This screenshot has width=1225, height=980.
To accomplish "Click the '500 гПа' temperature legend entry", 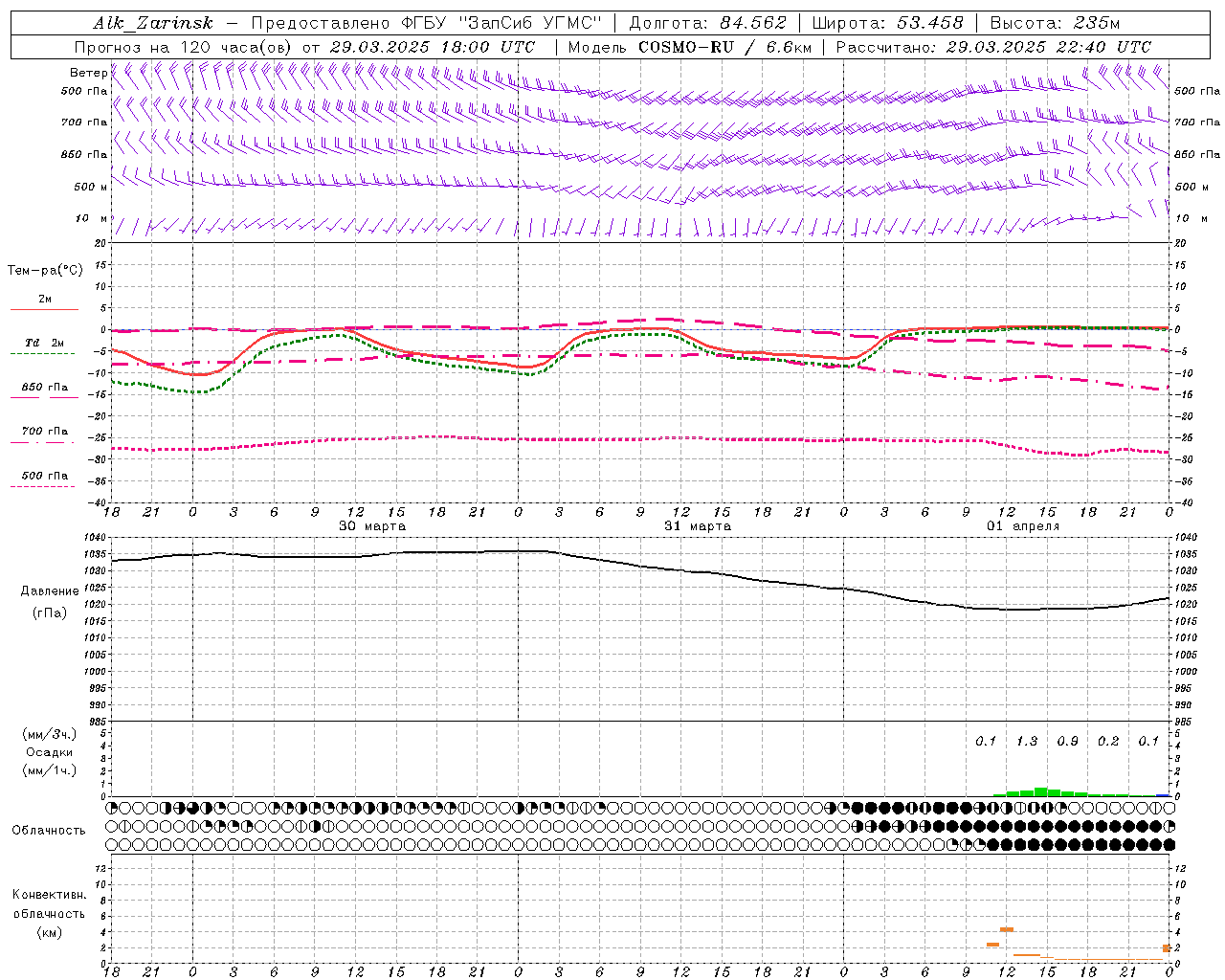I will click(x=45, y=476).
